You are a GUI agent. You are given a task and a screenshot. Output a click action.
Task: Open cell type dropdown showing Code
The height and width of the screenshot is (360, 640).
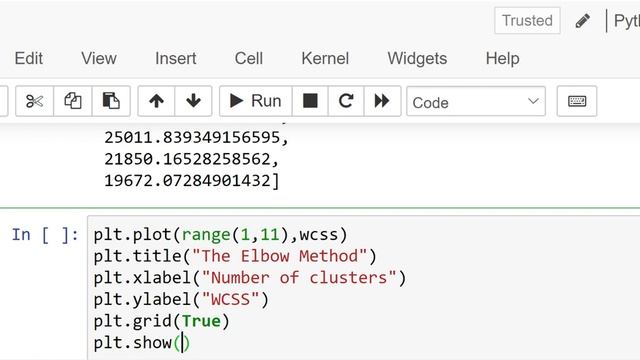coord(476,102)
